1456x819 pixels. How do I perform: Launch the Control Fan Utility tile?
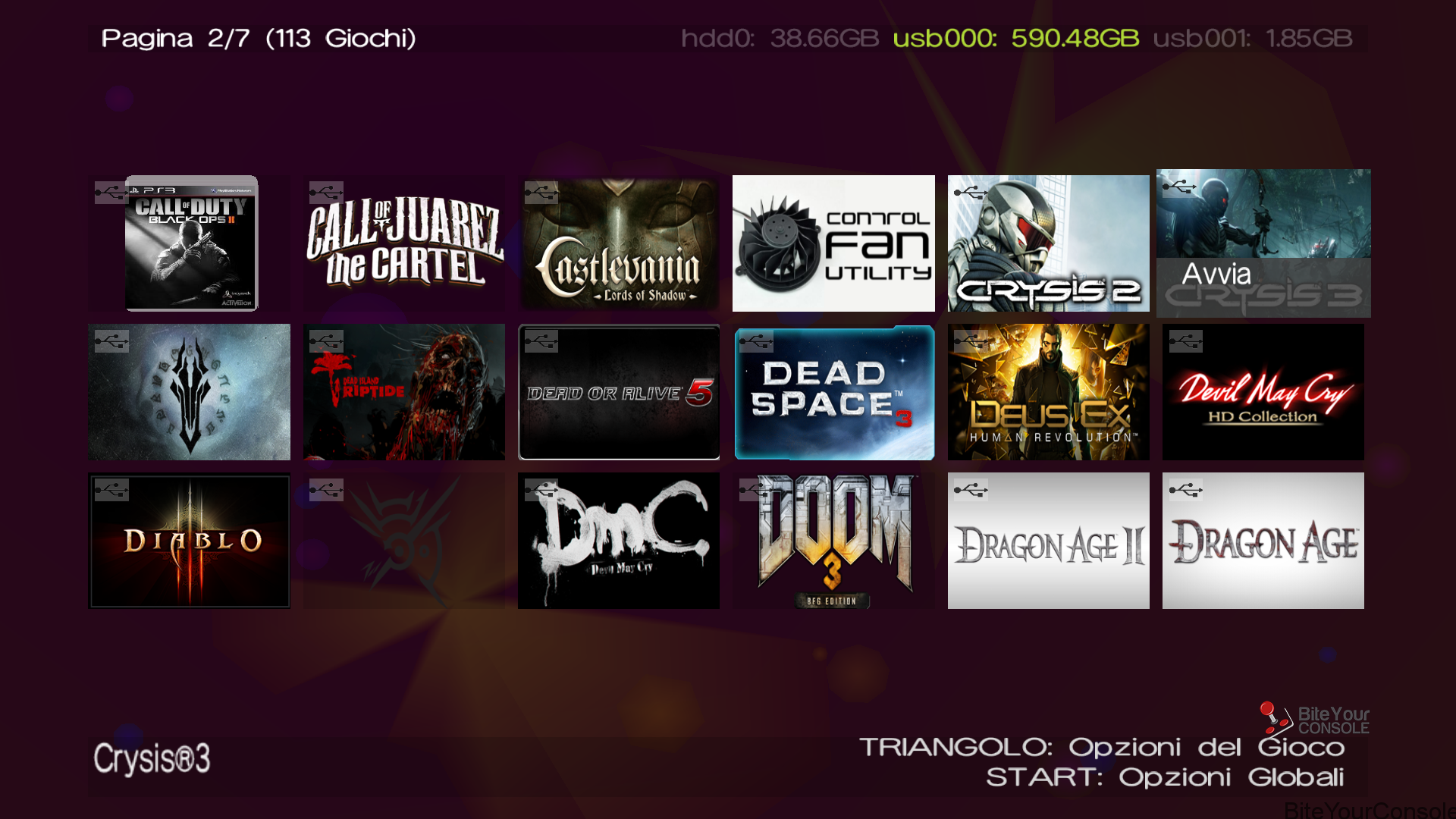[x=833, y=243]
